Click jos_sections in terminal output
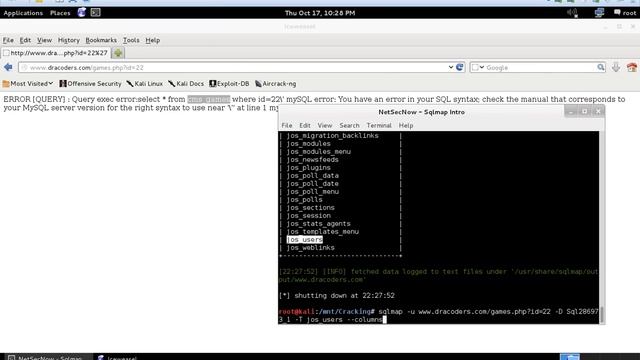Image resolution: width=640 pixels, height=360 pixels. point(310,208)
